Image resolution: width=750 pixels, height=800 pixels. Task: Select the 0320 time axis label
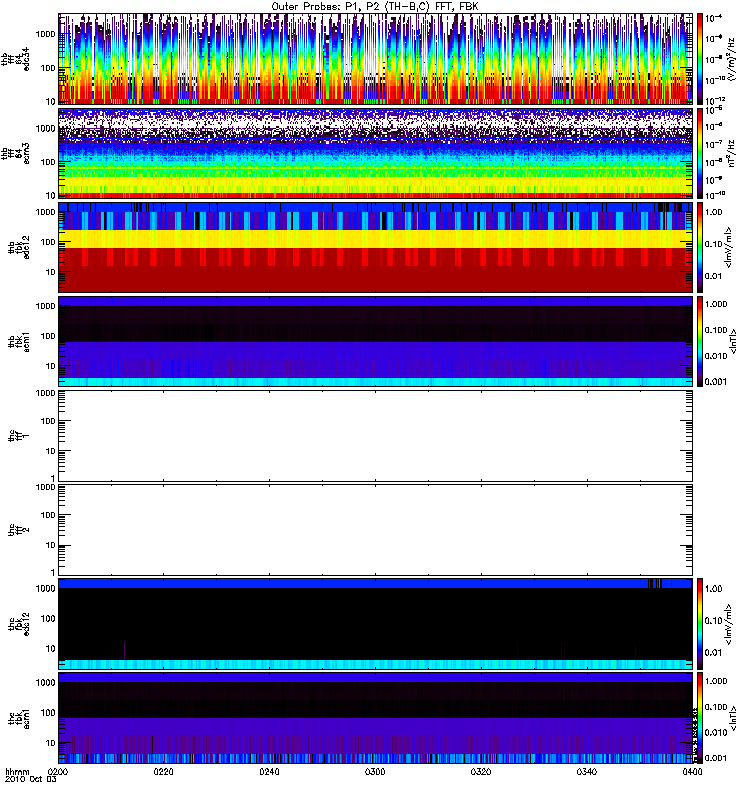tap(481, 772)
